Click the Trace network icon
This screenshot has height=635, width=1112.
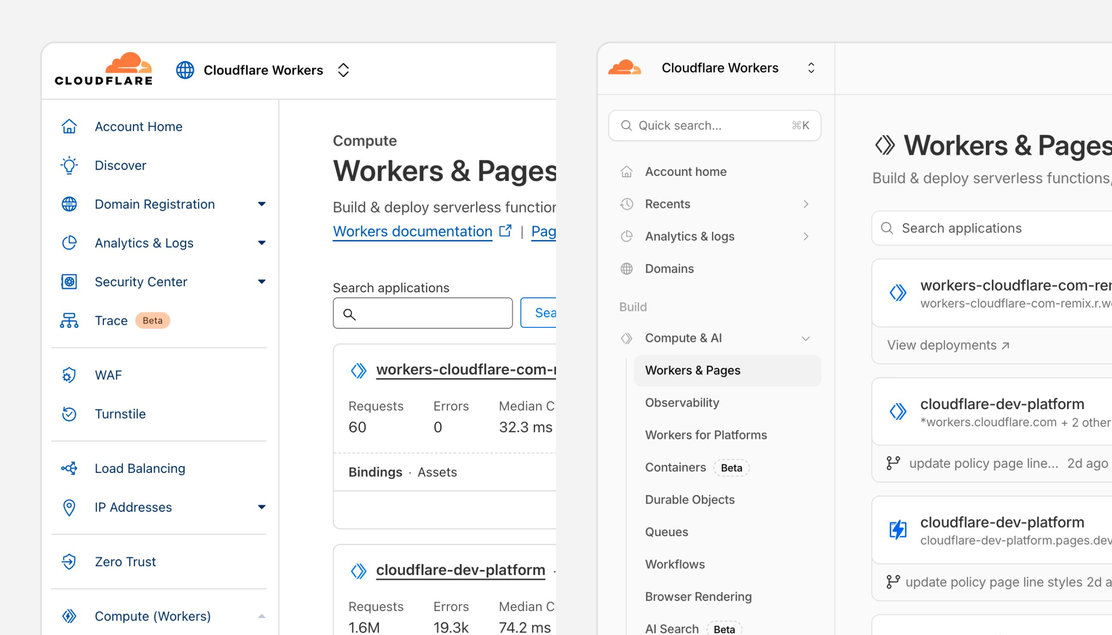pyautogui.click(x=69, y=321)
